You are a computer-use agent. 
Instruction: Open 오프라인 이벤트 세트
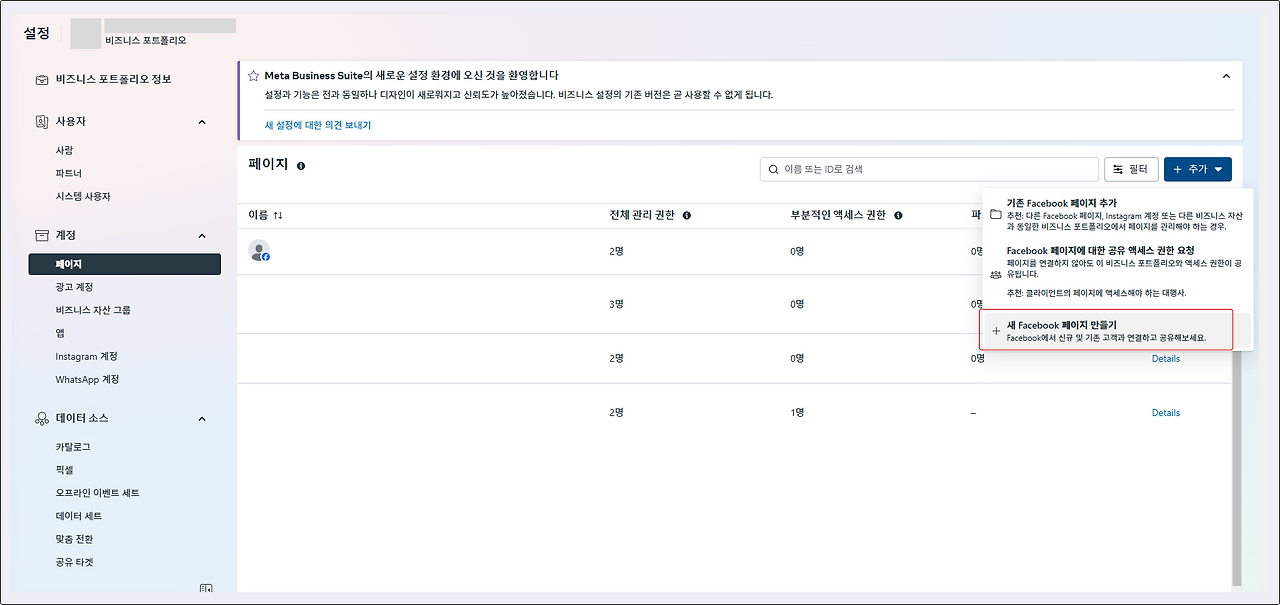click(x=97, y=493)
